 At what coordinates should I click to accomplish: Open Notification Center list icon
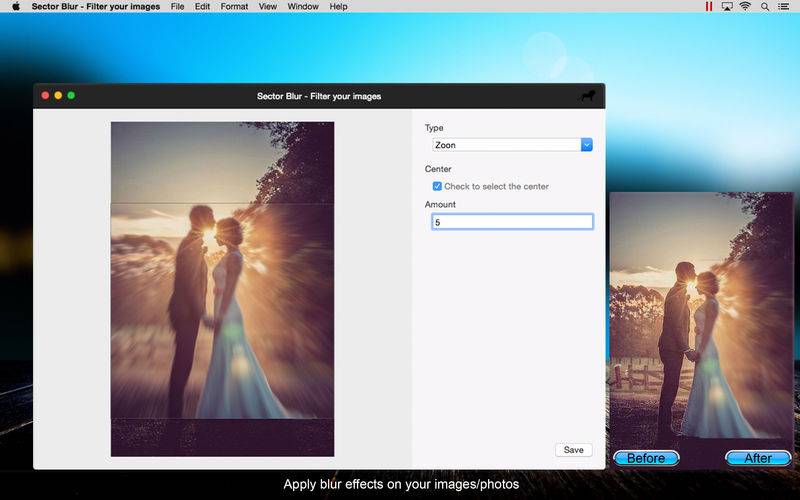pos(783,7)
